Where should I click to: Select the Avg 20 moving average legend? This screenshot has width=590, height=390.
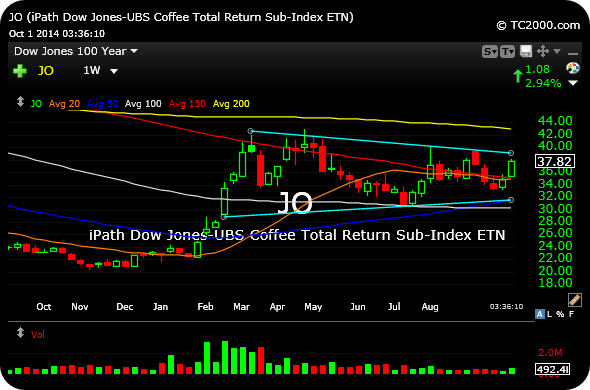(64, 104)
